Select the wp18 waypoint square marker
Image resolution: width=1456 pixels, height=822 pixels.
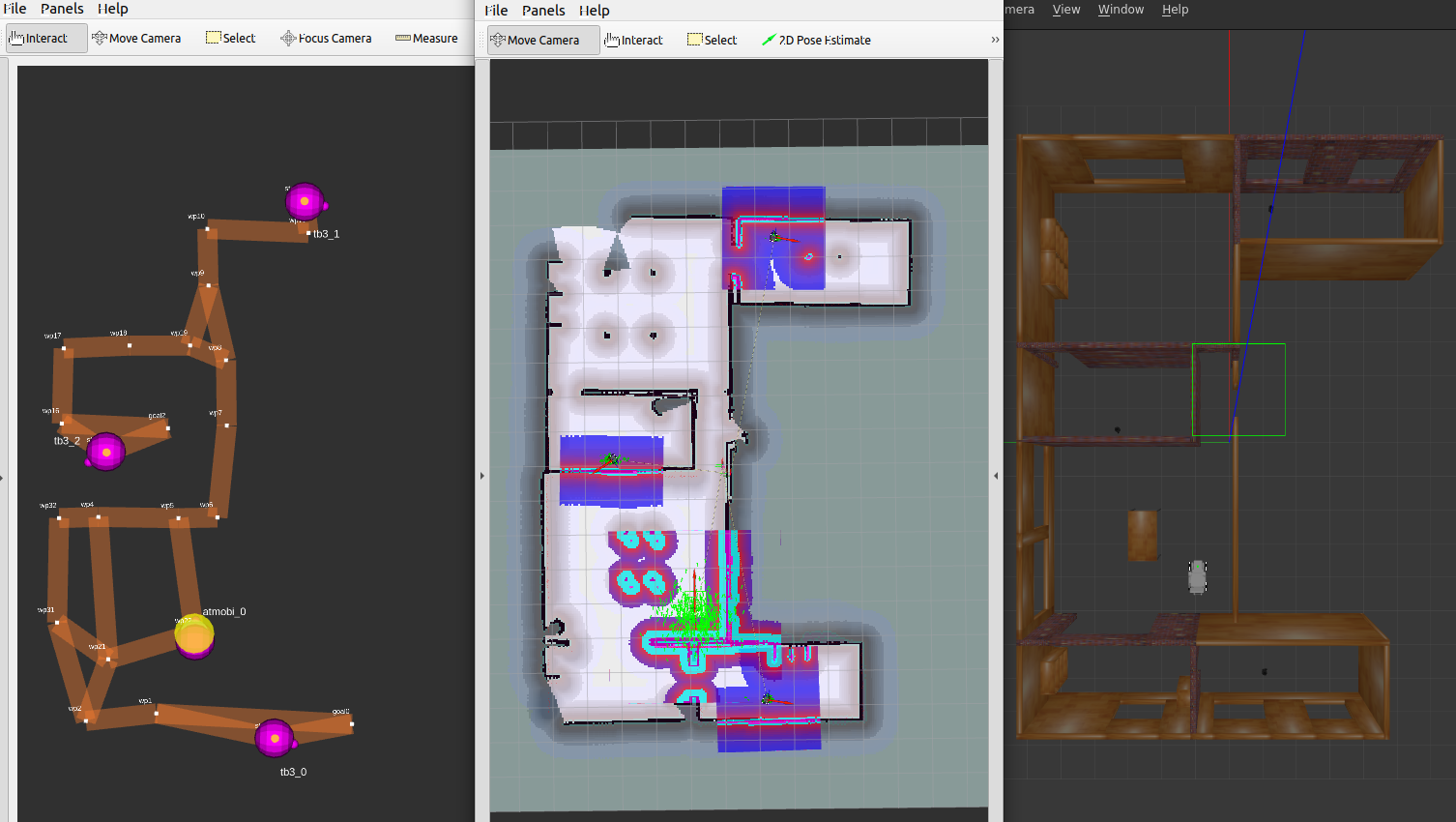point(130,345)
